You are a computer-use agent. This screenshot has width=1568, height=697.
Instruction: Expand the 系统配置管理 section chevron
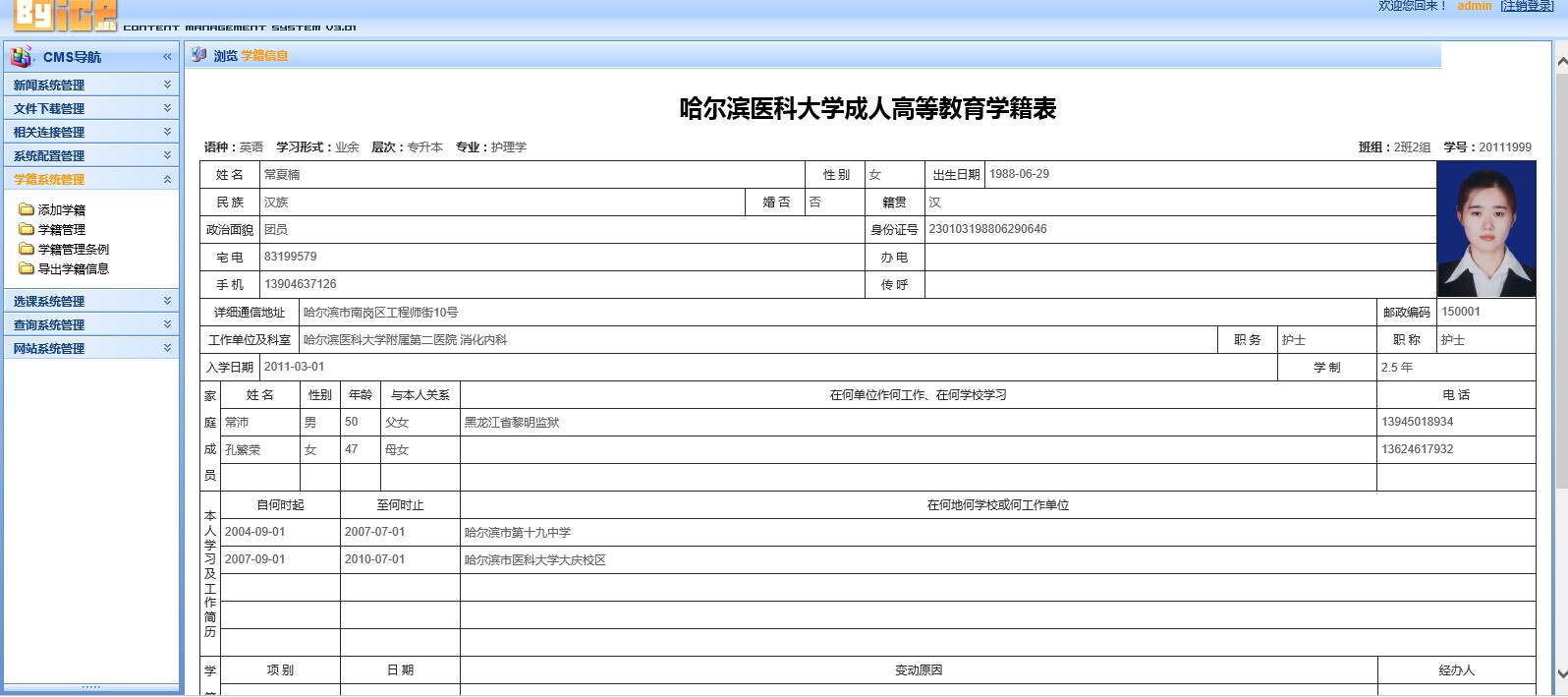click(x=167, y=155)
